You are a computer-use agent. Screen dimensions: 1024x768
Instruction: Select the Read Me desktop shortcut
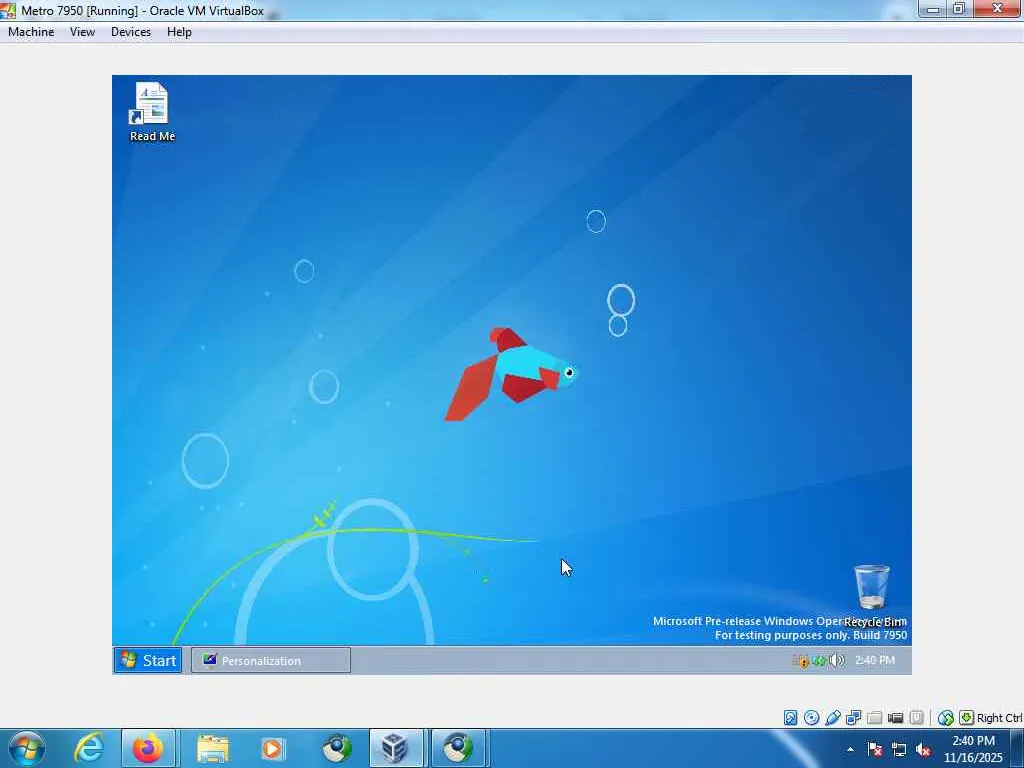(x=152, y=112)
